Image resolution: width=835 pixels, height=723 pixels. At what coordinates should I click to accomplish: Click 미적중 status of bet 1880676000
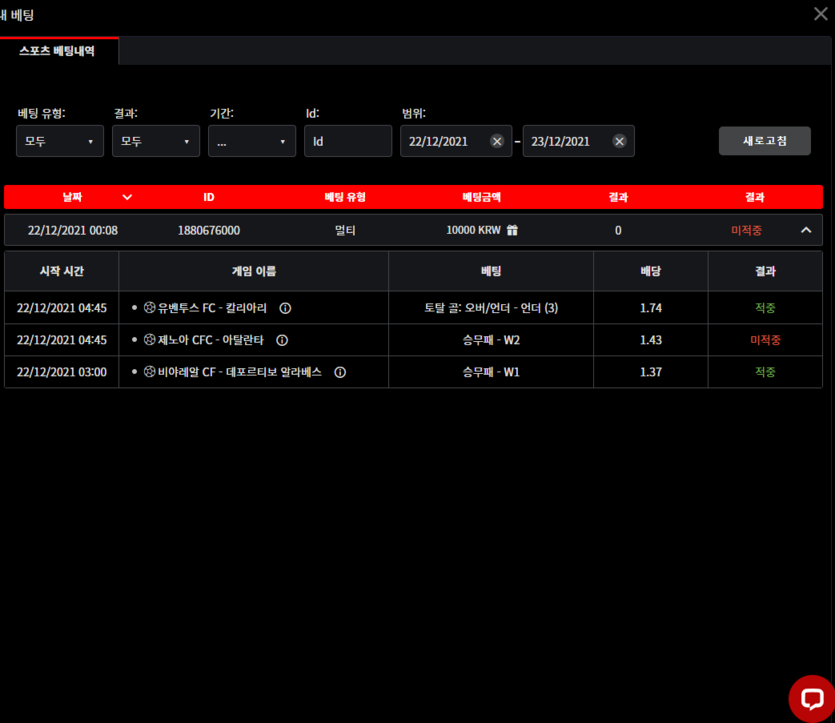[x=746, y=230]
